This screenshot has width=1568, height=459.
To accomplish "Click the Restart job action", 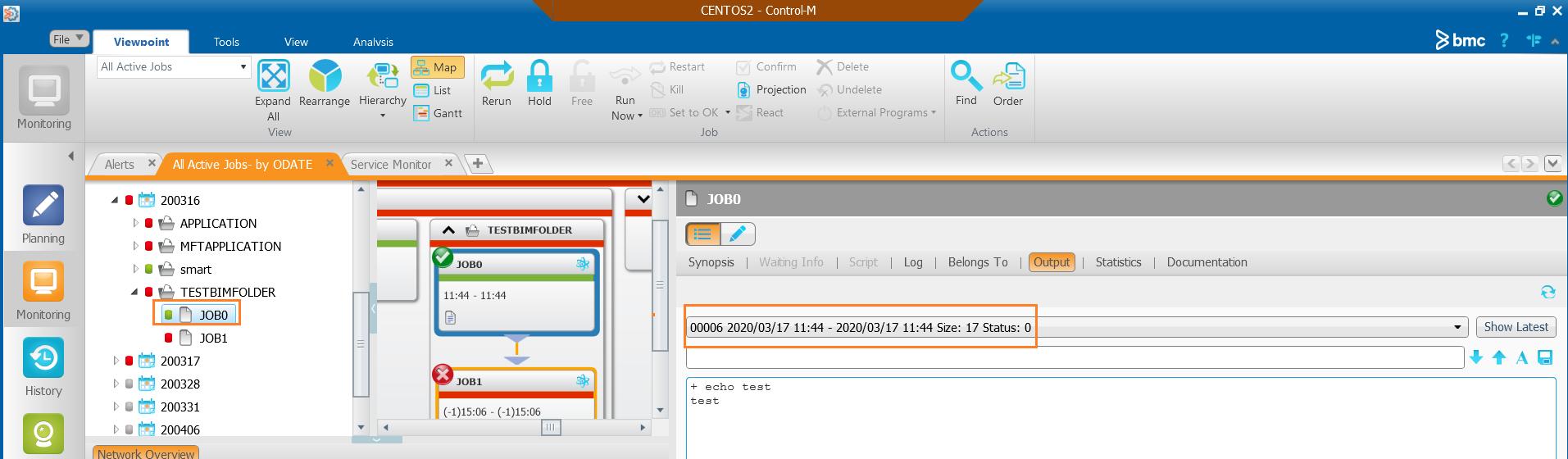I will coord(677,67).
